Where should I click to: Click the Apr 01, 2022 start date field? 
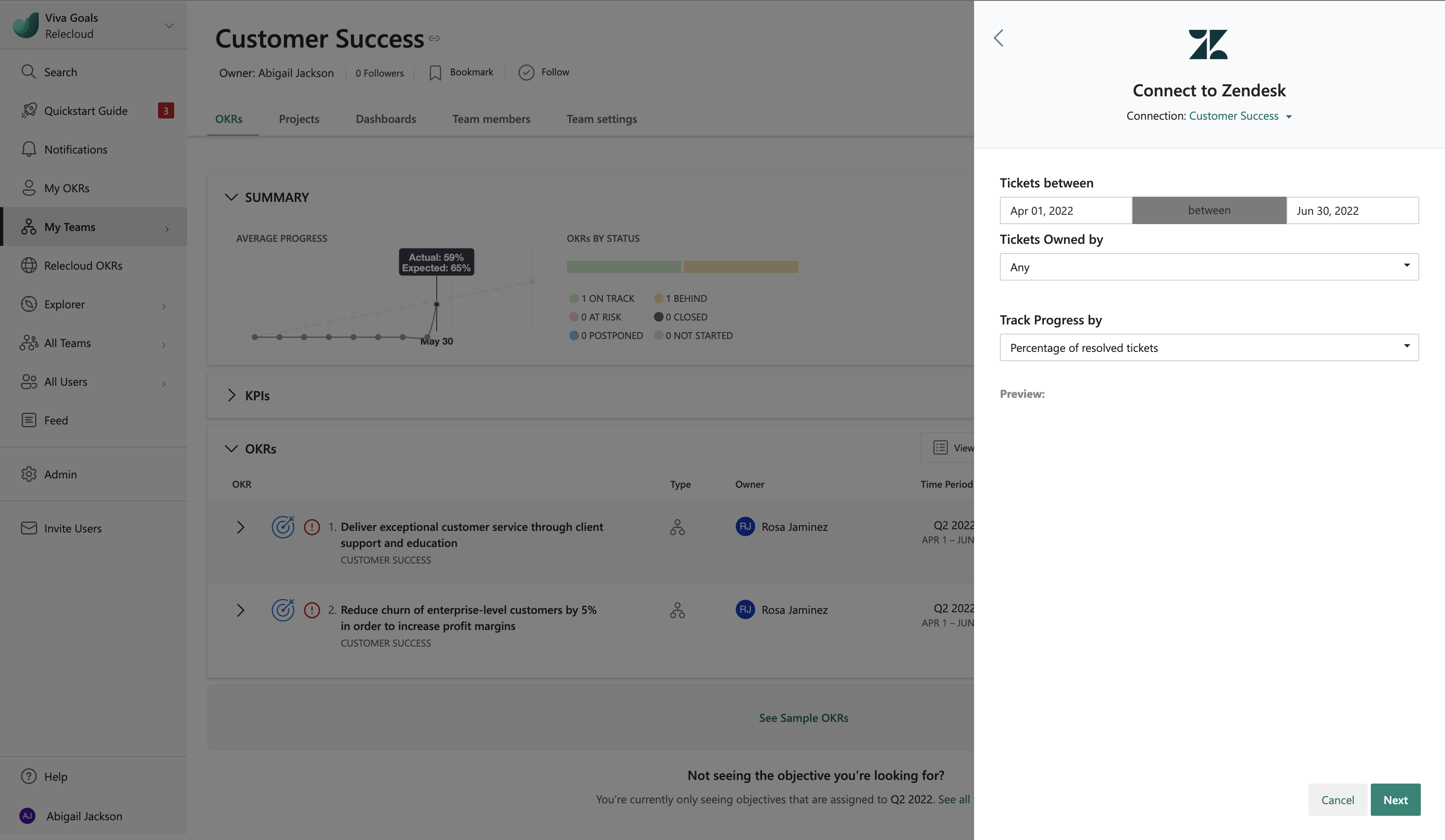point(1066,210)
